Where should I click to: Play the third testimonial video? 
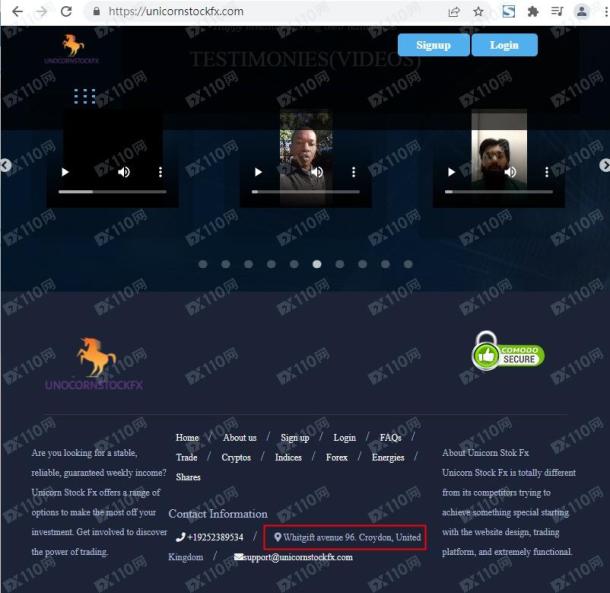point(451,172)
